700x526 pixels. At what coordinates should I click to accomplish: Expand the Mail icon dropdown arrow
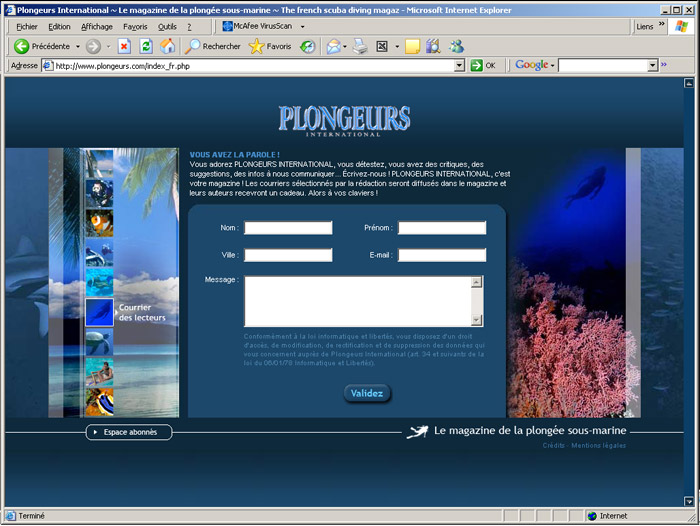pyautogui.click(x=345, y=46)
